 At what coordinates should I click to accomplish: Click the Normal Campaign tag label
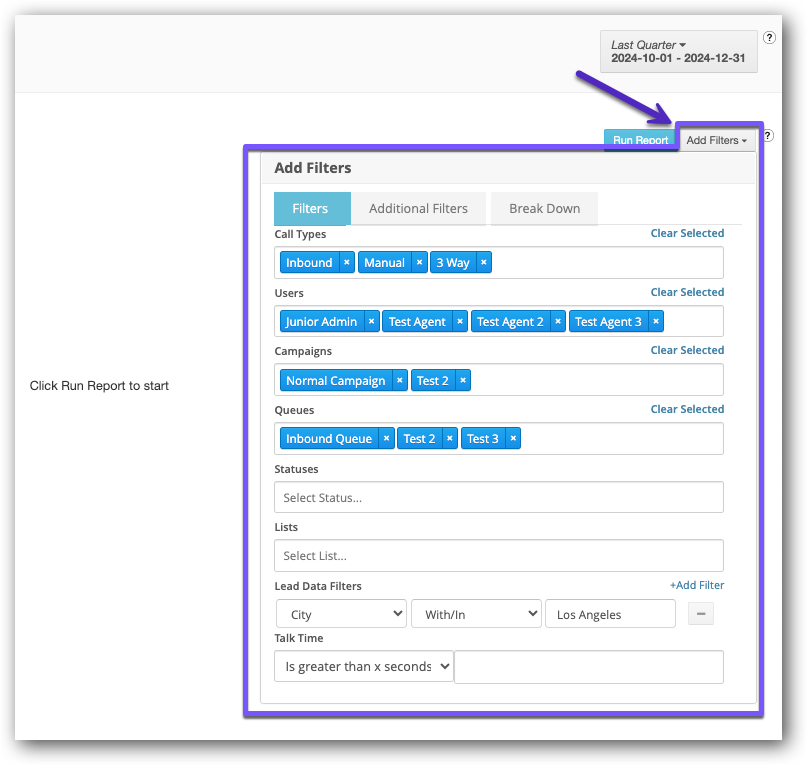336,380
